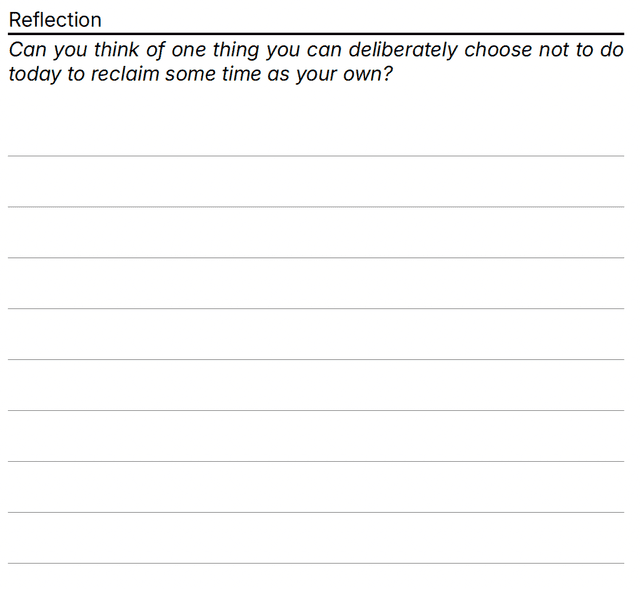Click the word "today" in the prompt
Viewport: 640px width, 589px height.
click(x=34, y=74)
